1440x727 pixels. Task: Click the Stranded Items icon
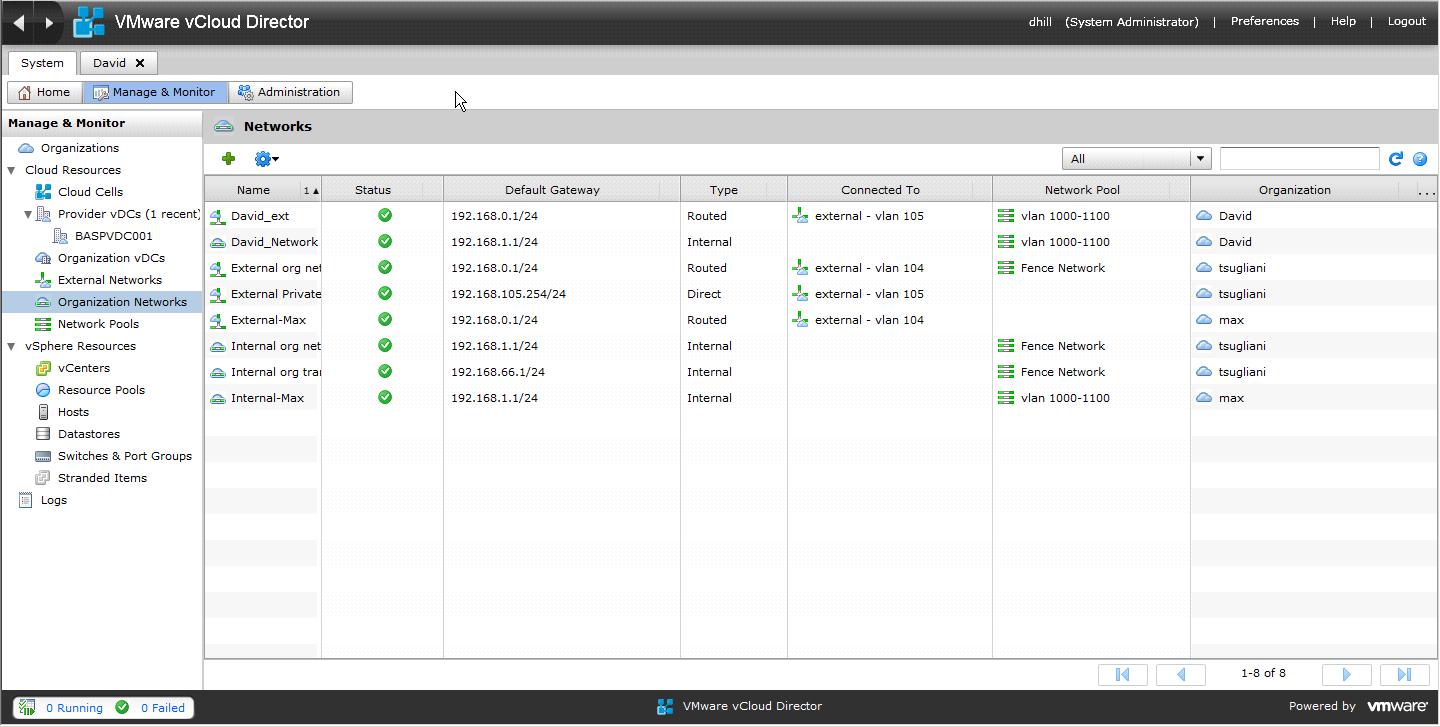(x=43, y=478)
